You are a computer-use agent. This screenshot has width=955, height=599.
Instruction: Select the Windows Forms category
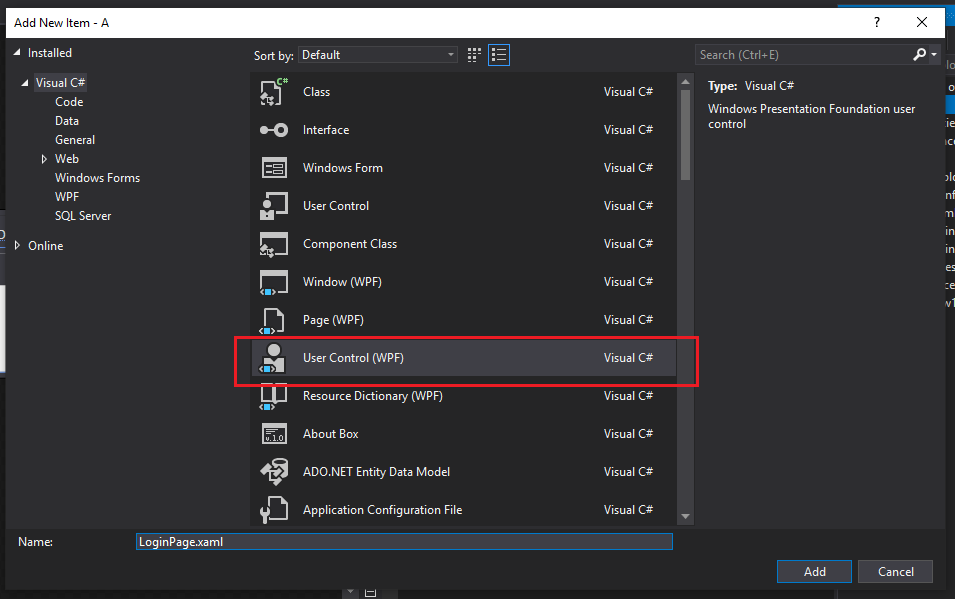(x=97, y=178)
